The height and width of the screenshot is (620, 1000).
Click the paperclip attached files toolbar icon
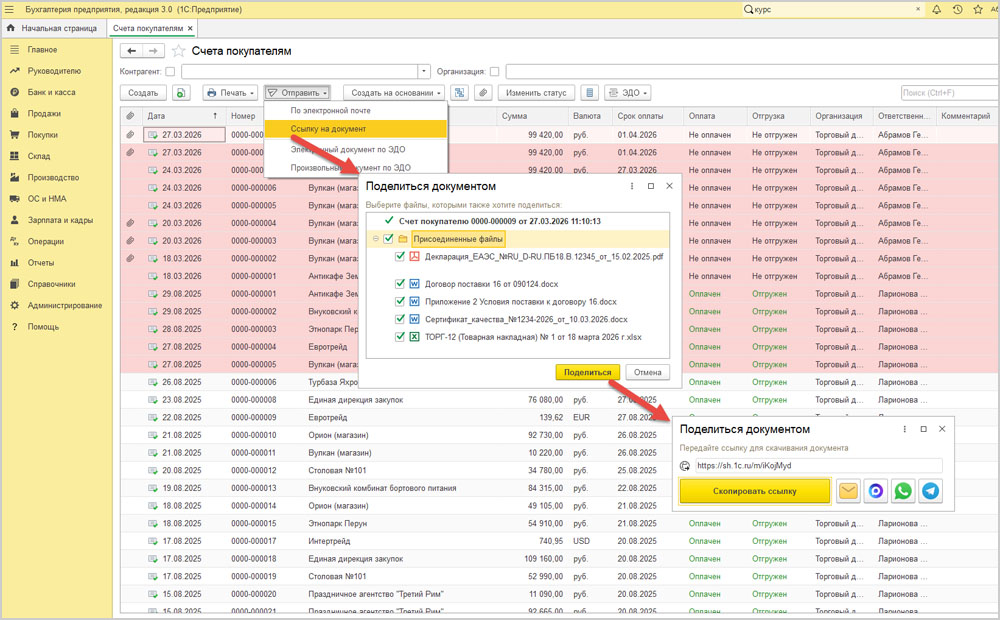click(x=483, y=93)
